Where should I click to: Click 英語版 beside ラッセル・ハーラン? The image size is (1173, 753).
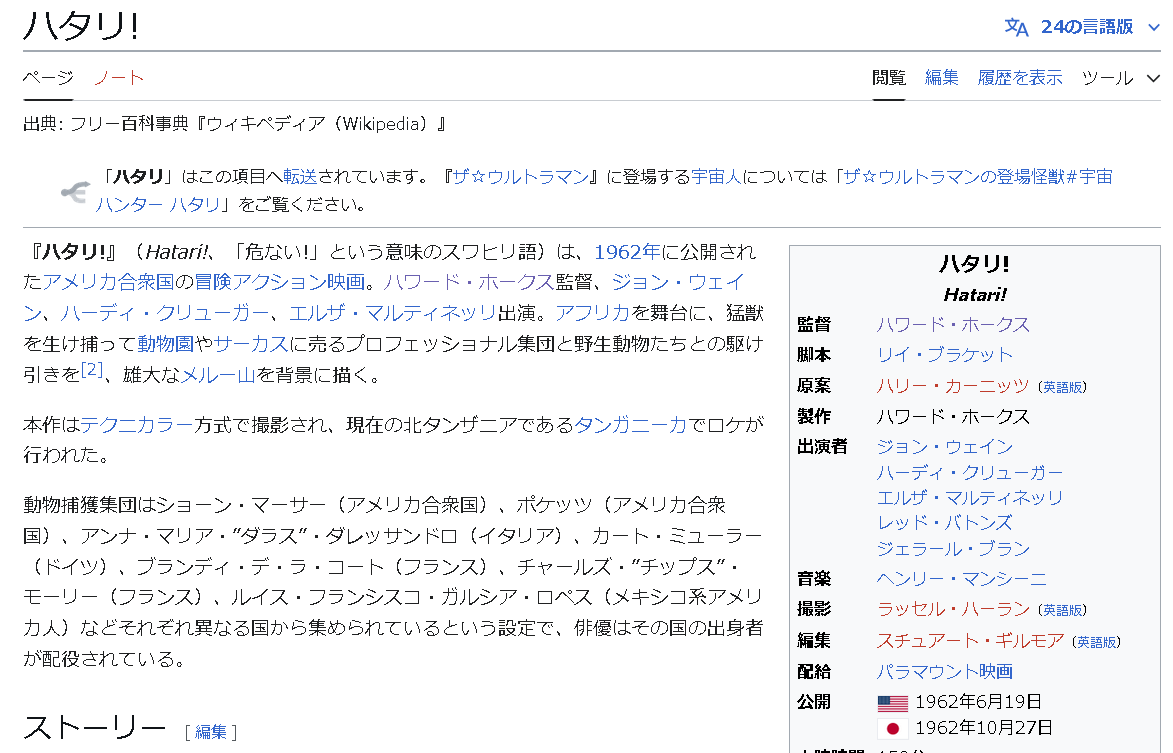tap(1062, 611)
